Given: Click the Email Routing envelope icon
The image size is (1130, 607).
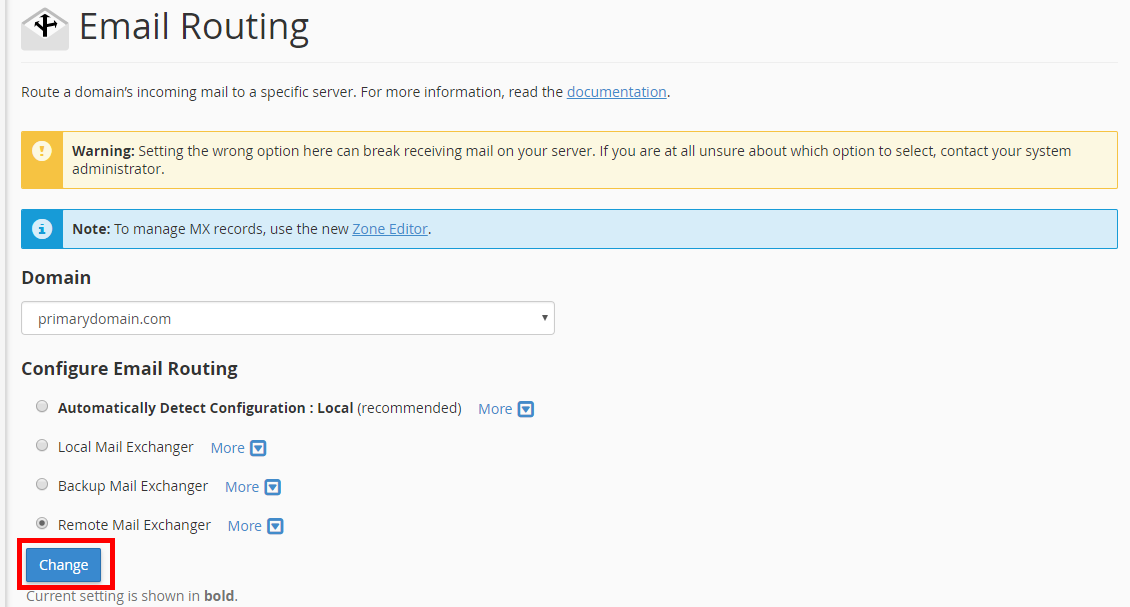Looking at the screenshot, I should pyautogui.click(x=45, y=28).
